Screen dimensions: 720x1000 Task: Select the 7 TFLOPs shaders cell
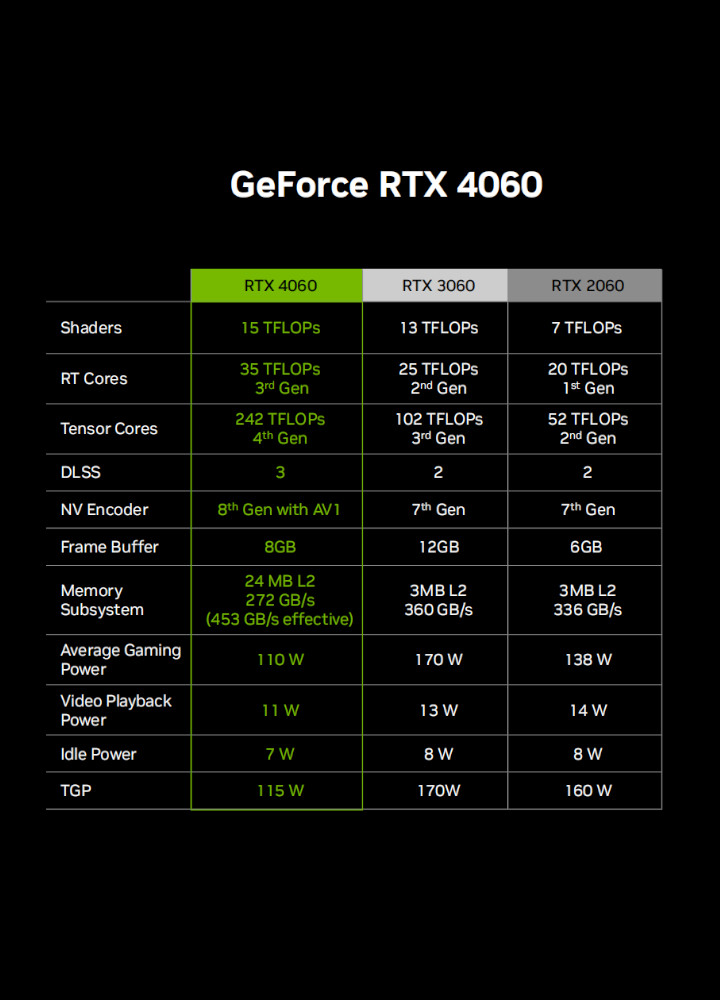585,328
